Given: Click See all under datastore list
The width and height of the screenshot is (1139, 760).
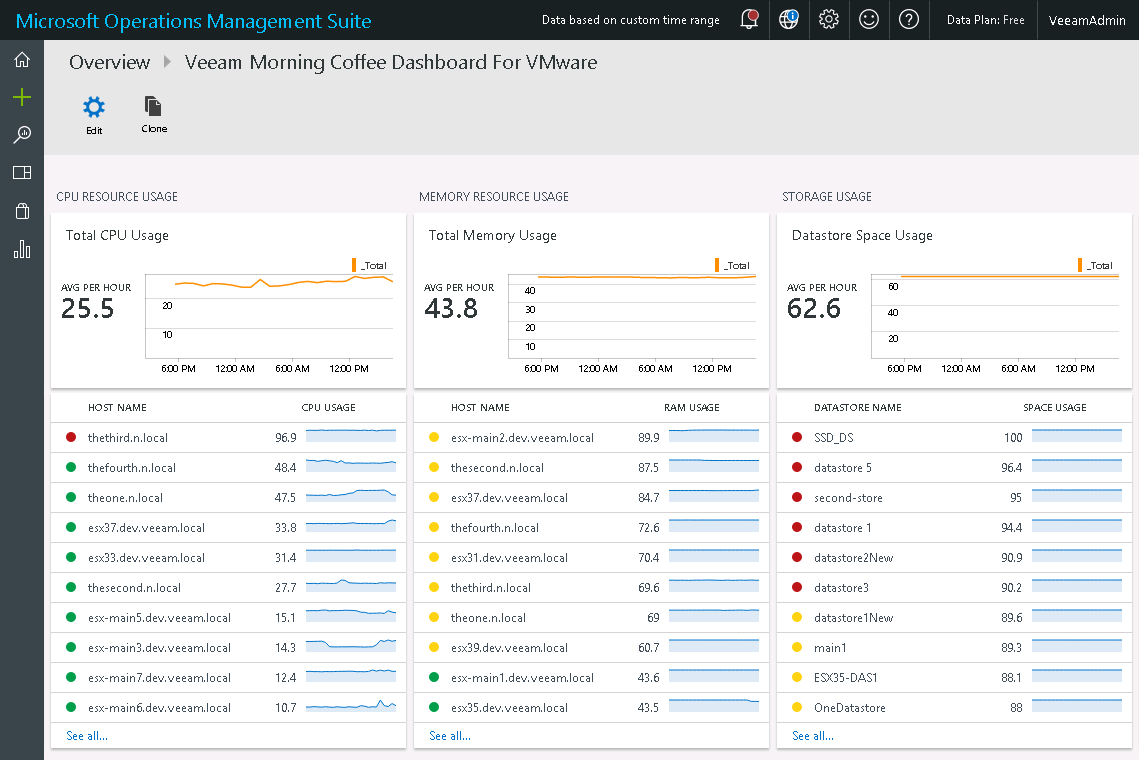Looking at the screenshot, I should (x=813, y=736).
